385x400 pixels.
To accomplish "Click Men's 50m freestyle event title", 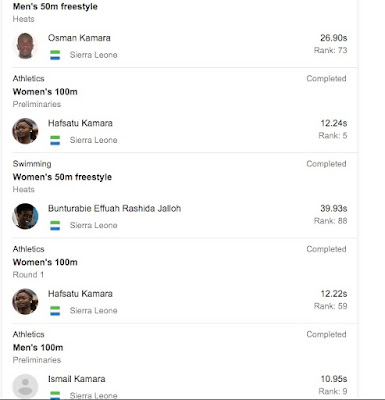I will [55, 7].
